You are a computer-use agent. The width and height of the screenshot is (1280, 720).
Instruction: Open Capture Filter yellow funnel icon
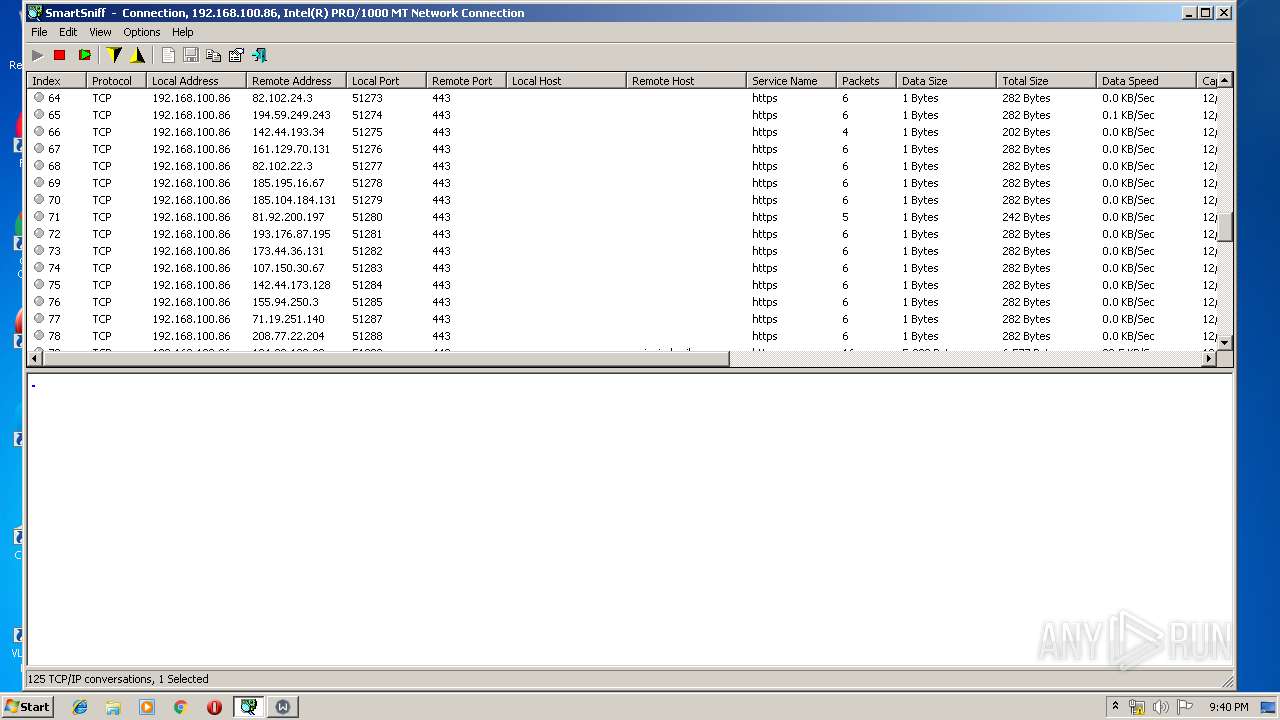(x=114, y=55)
